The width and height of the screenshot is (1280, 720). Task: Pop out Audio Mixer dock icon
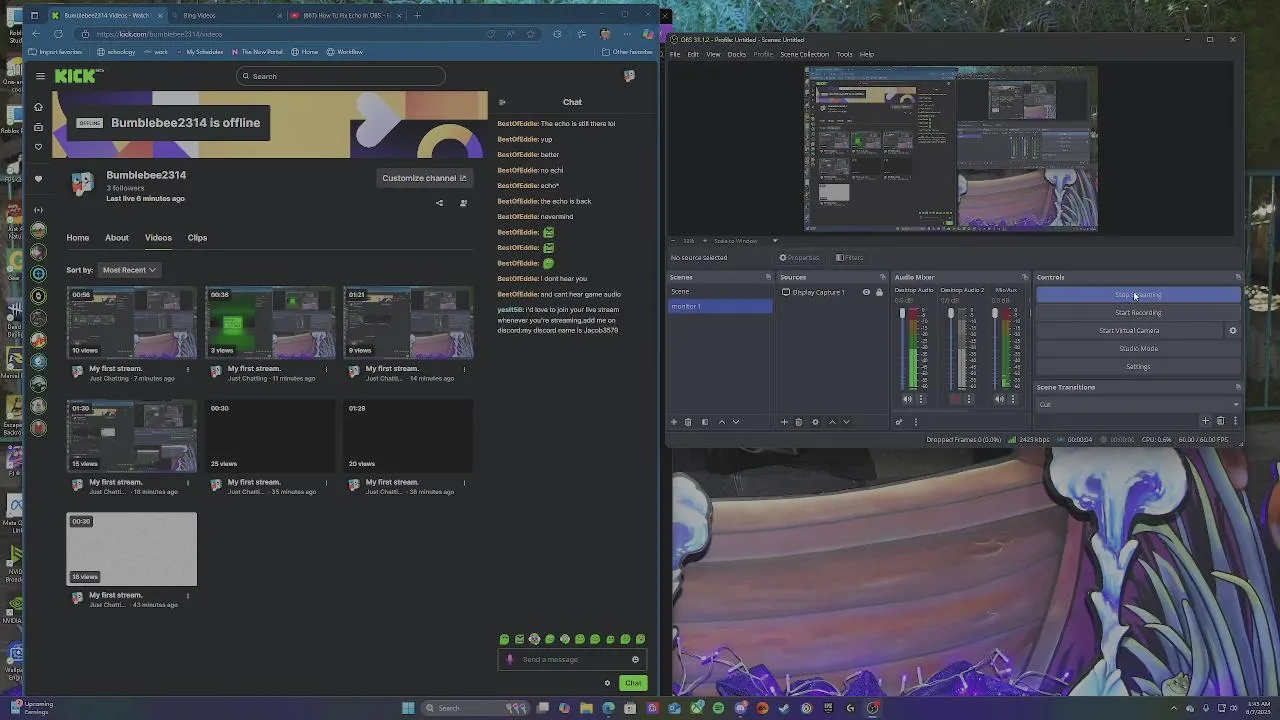click(1024, 277)
